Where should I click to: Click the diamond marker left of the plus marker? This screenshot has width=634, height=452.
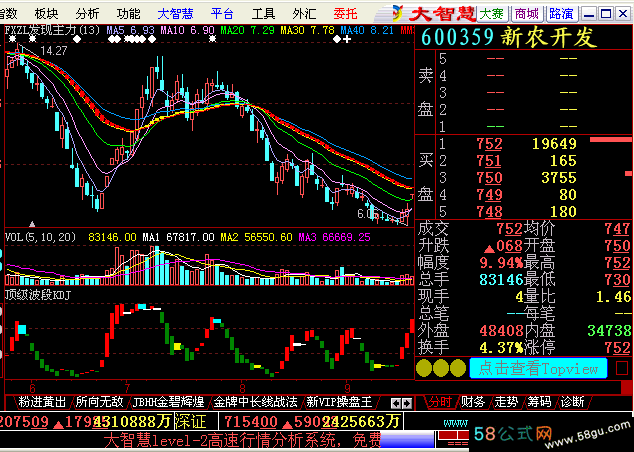[337, 39]
